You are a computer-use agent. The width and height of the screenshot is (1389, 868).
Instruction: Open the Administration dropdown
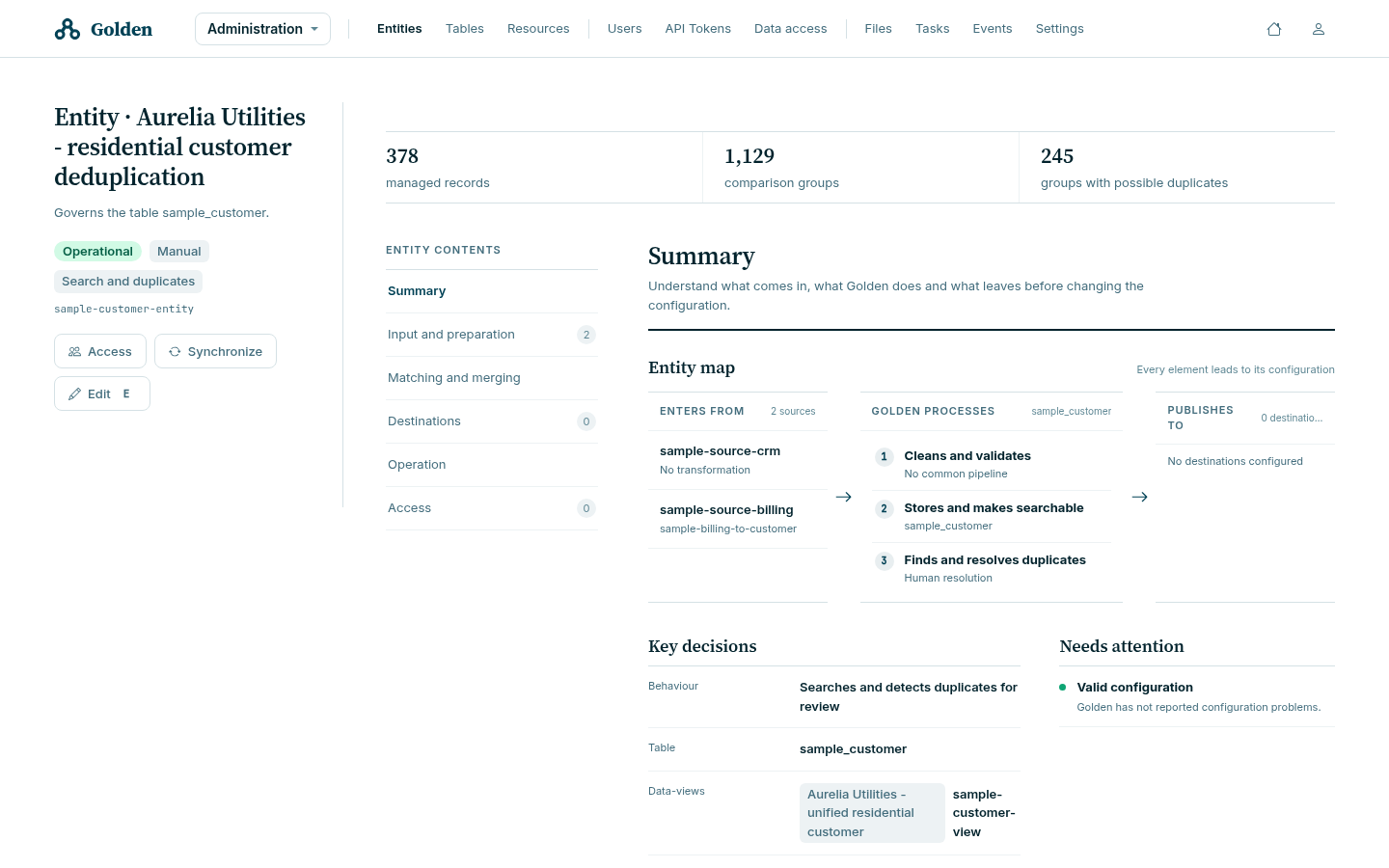click(262, 29)
